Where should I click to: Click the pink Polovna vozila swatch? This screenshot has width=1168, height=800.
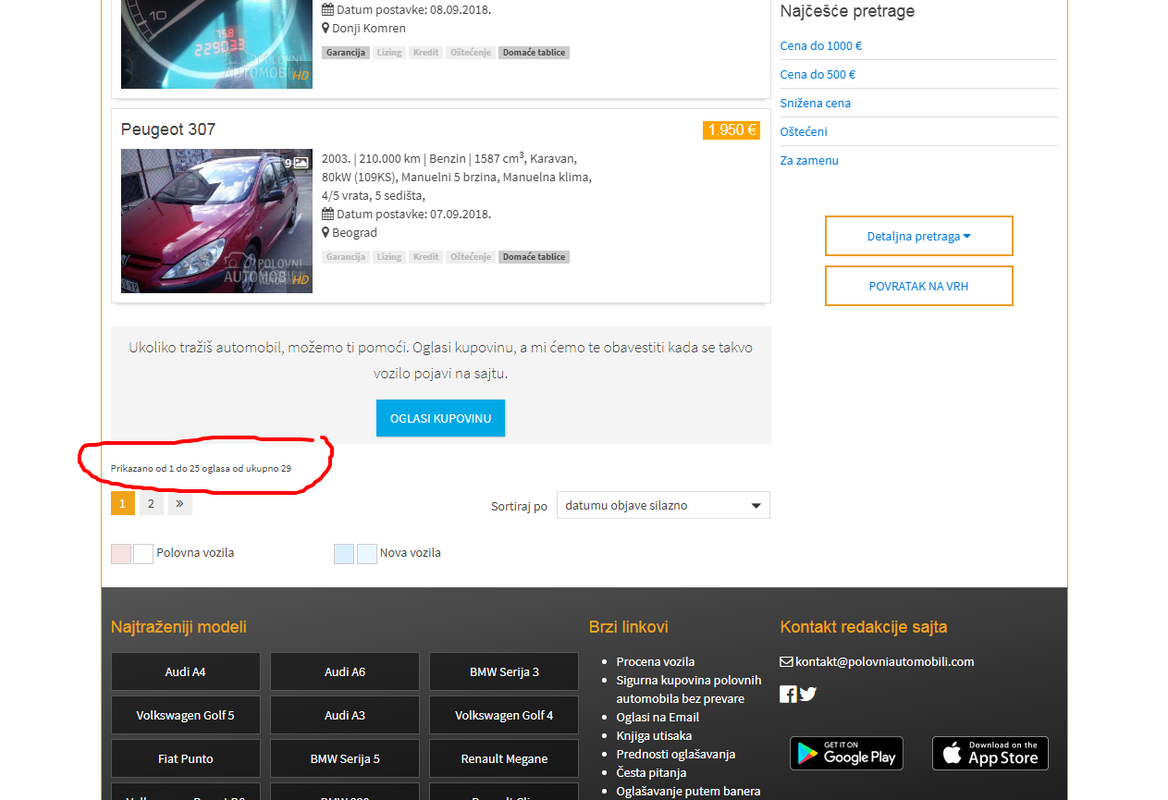pyautogui.click(x=121, y=554)
